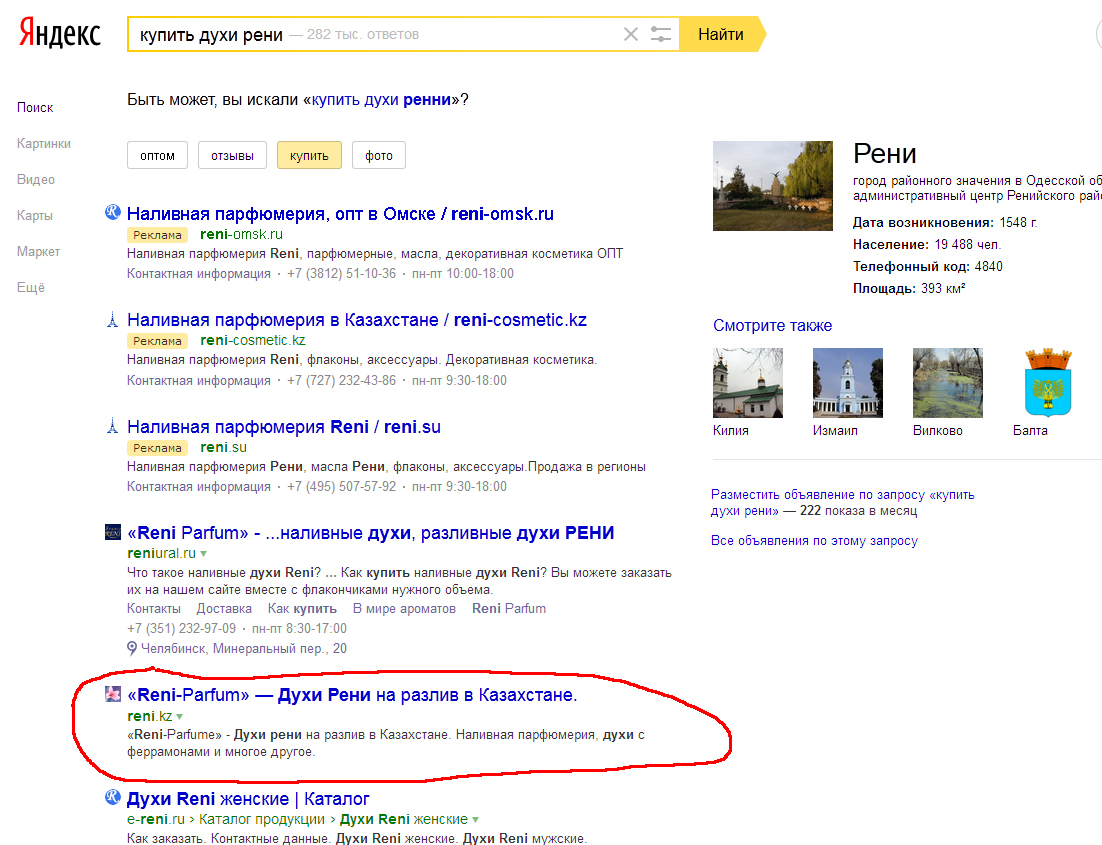This screenshot has width=1102, height=845.
Task: Open Как купить sitelink
Action: pyautogui.click(x=302, y=608)
